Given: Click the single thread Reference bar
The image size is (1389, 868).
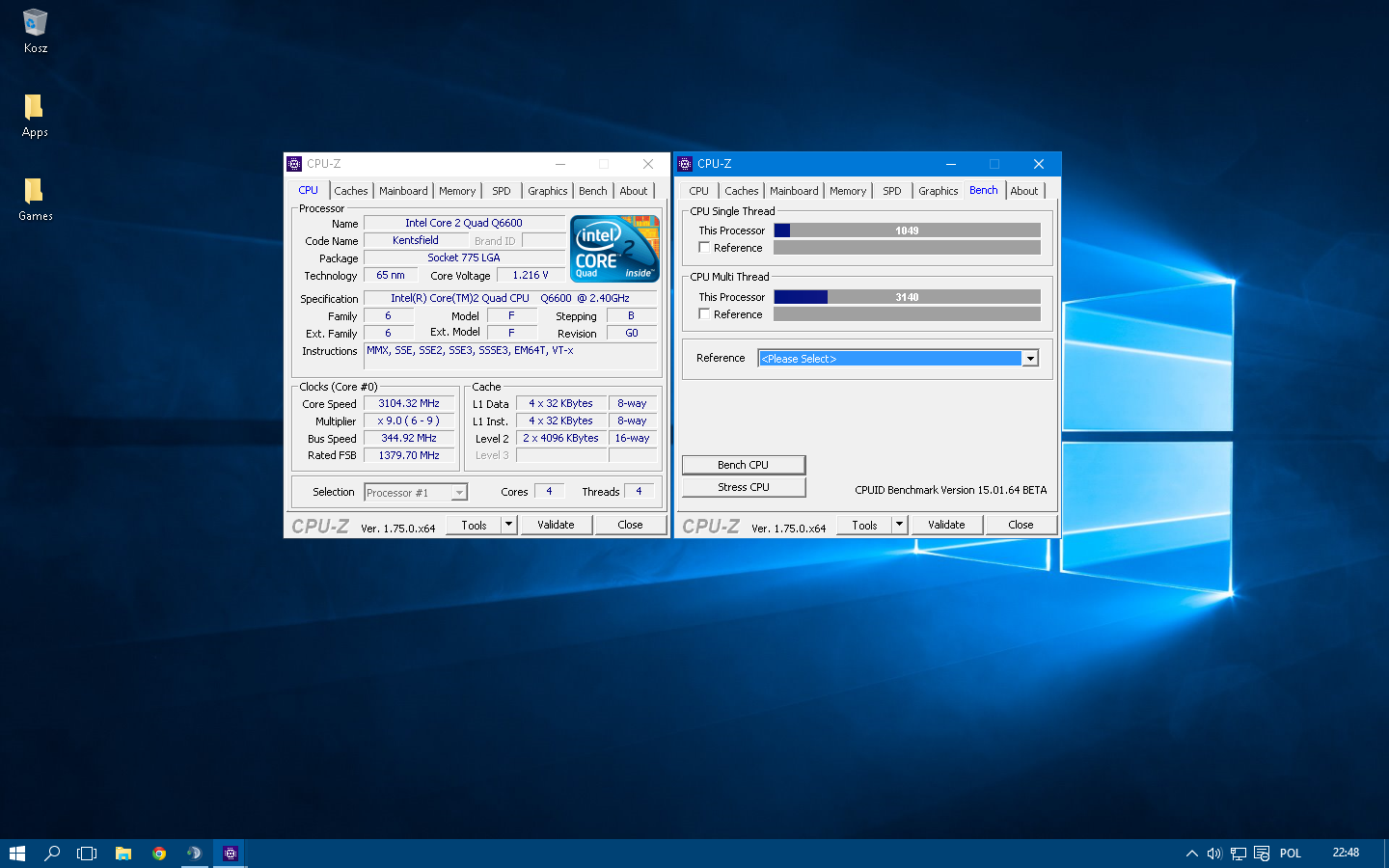Looking at the screenshot, I should click(x=907, y=248).
